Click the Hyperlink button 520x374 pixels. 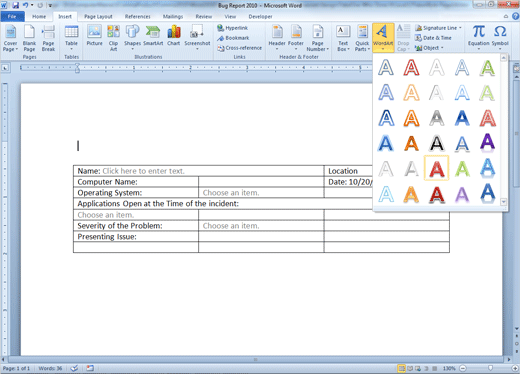233,28
